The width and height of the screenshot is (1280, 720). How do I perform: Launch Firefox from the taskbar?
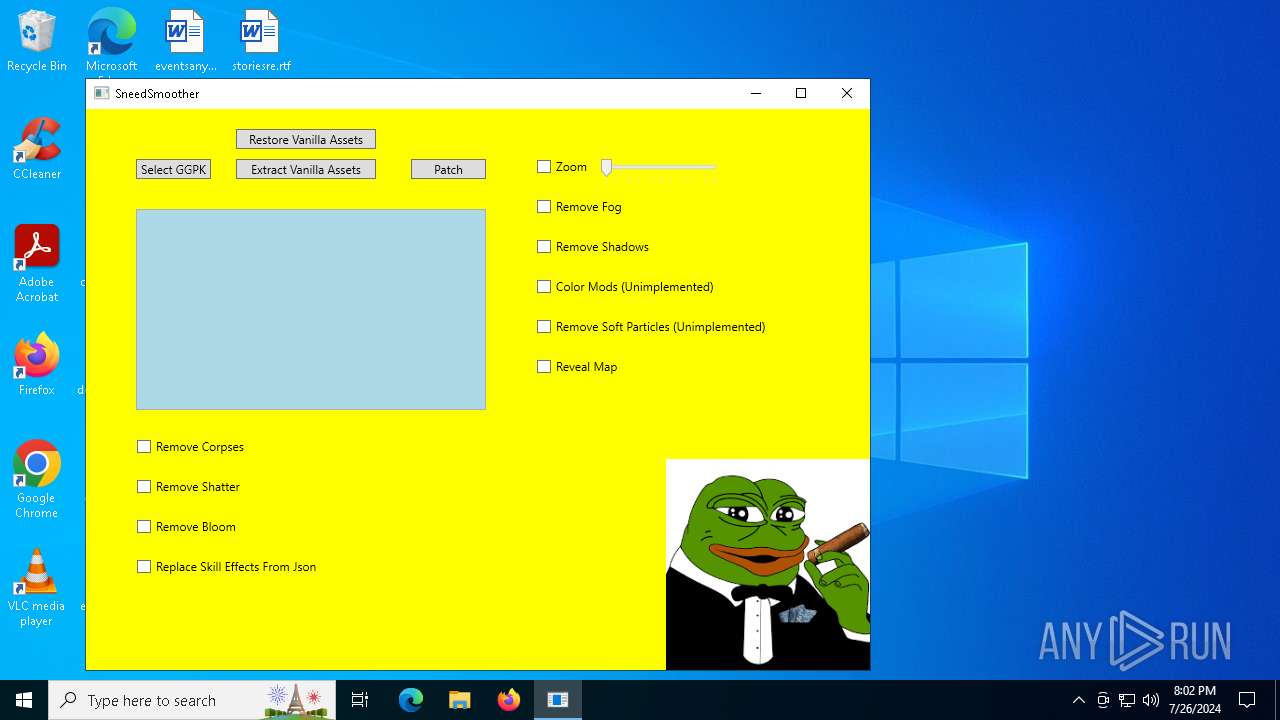[x=509, y=700]
